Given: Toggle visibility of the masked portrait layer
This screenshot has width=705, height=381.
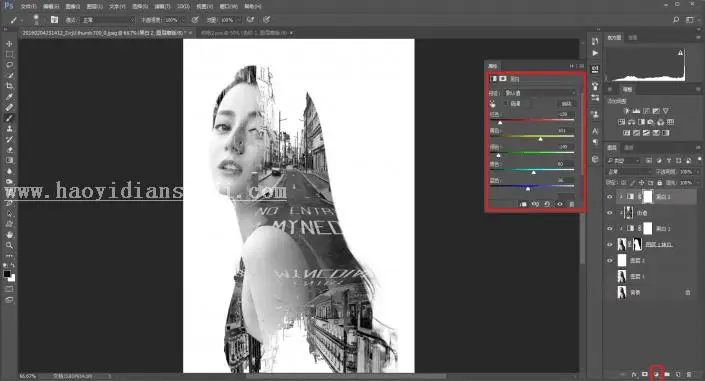Looking at the screenshot, I should click(x=610, y=244).
